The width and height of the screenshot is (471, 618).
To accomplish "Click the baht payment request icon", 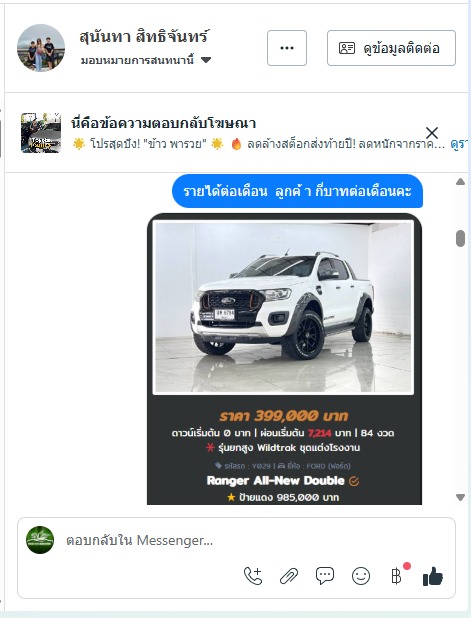I will coord(397,576).
